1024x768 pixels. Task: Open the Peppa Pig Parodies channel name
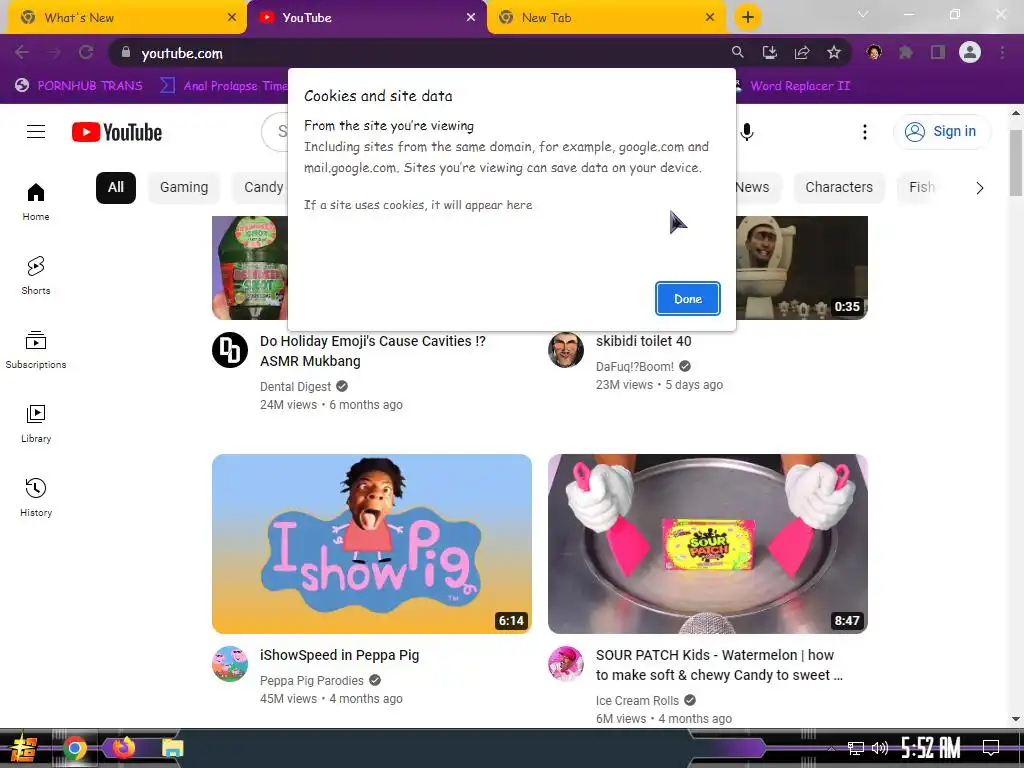point(312,680)
